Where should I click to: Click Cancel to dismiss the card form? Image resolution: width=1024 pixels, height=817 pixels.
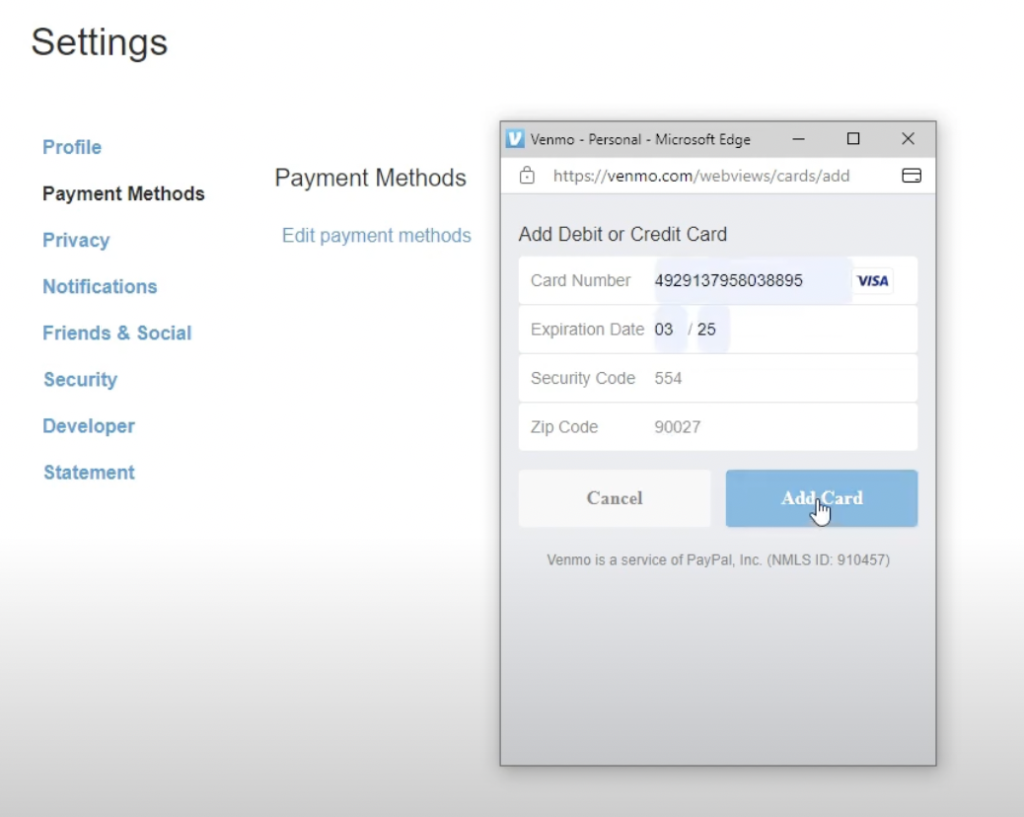tap(614, 498)
